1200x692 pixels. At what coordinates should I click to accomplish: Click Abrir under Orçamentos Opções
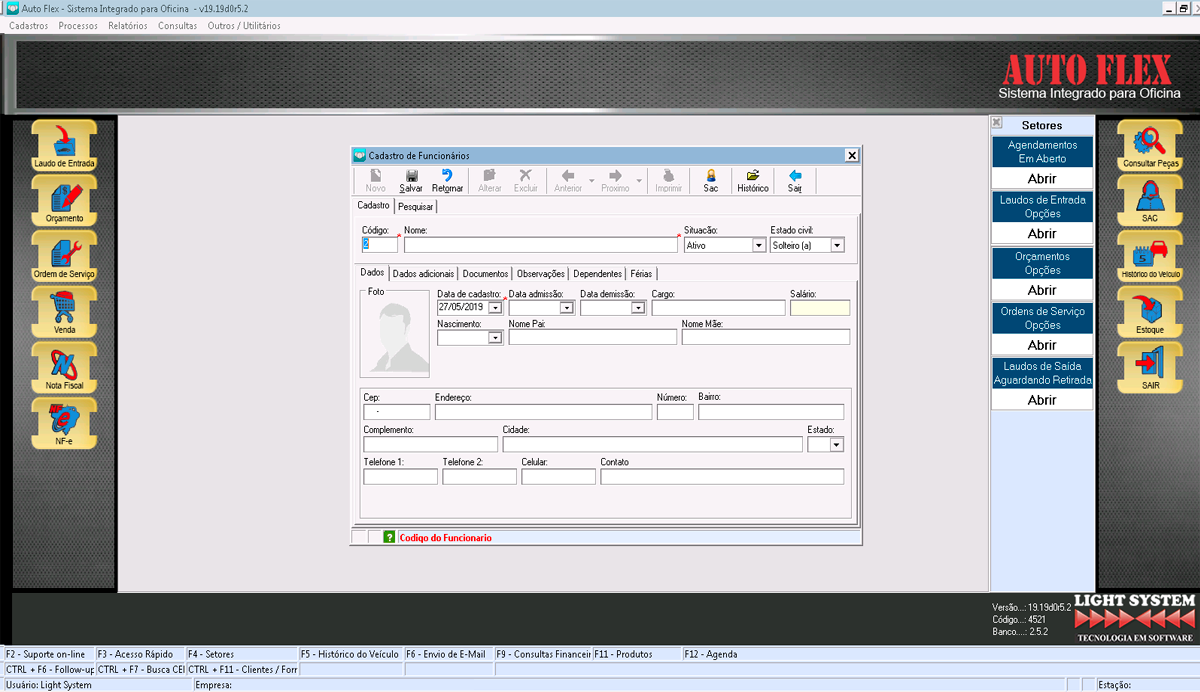click(x=1042, y=290)
